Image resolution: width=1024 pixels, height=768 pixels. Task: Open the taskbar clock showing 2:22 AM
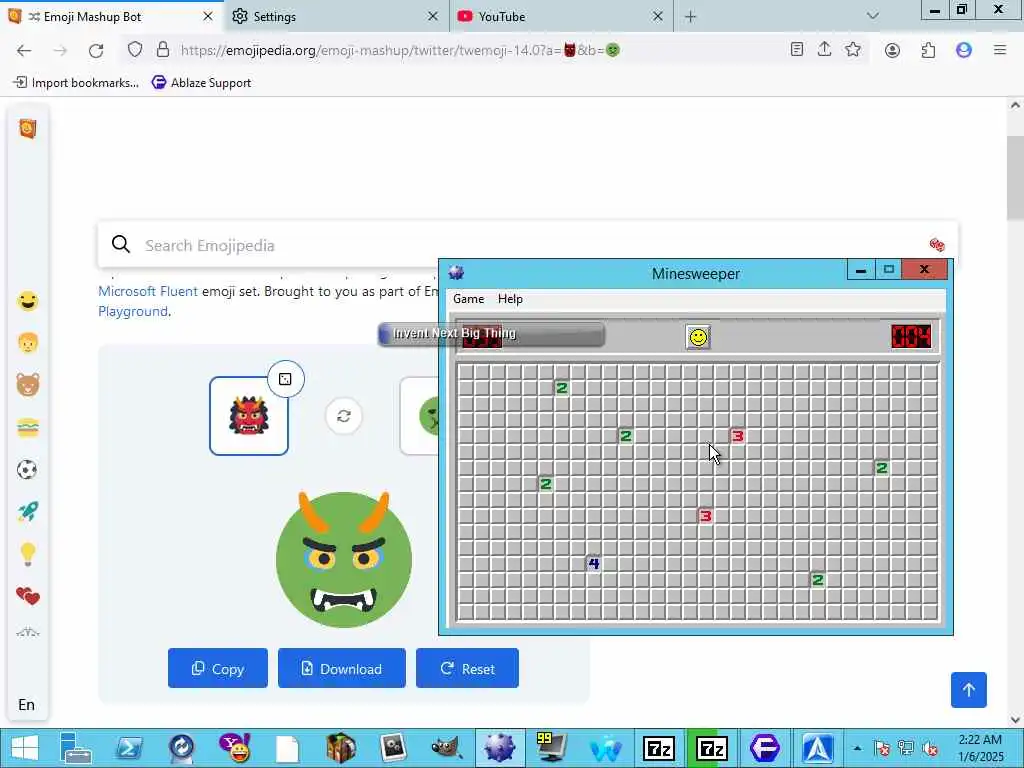point(980,748)
